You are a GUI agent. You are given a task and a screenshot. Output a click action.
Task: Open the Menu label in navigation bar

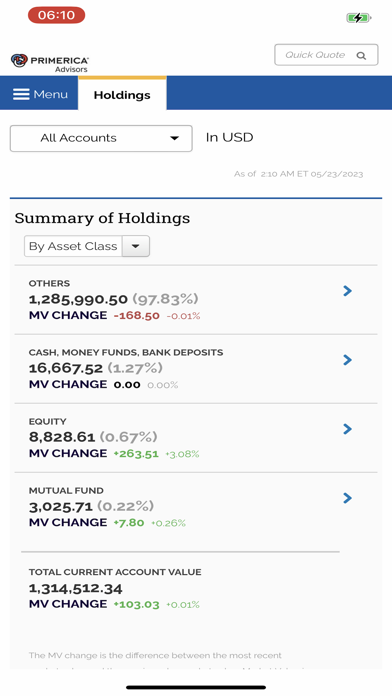tap(51, 94)
